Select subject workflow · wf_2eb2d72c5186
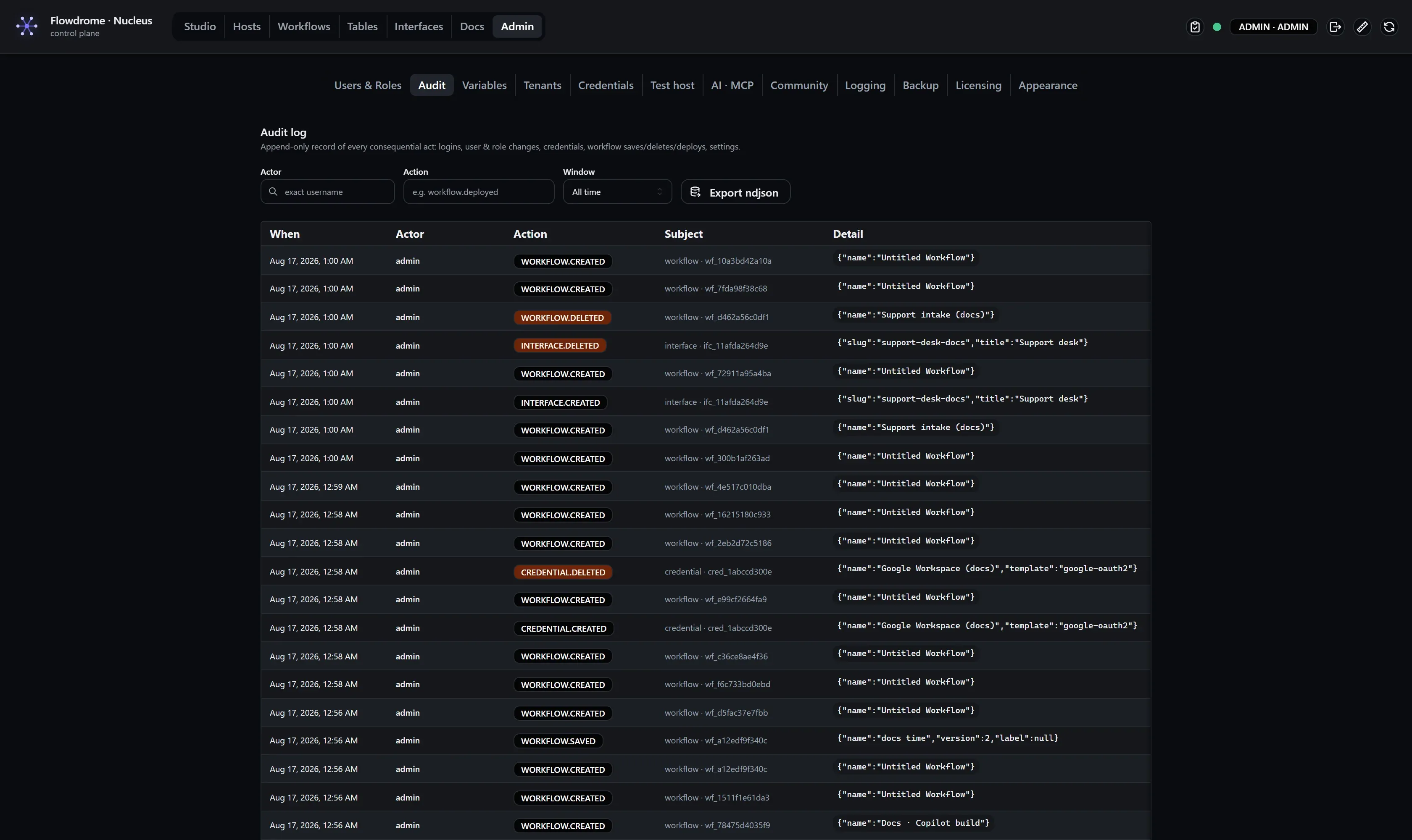Image resolution: width=1412 pixels, height=840 pixels. (718, 543)
